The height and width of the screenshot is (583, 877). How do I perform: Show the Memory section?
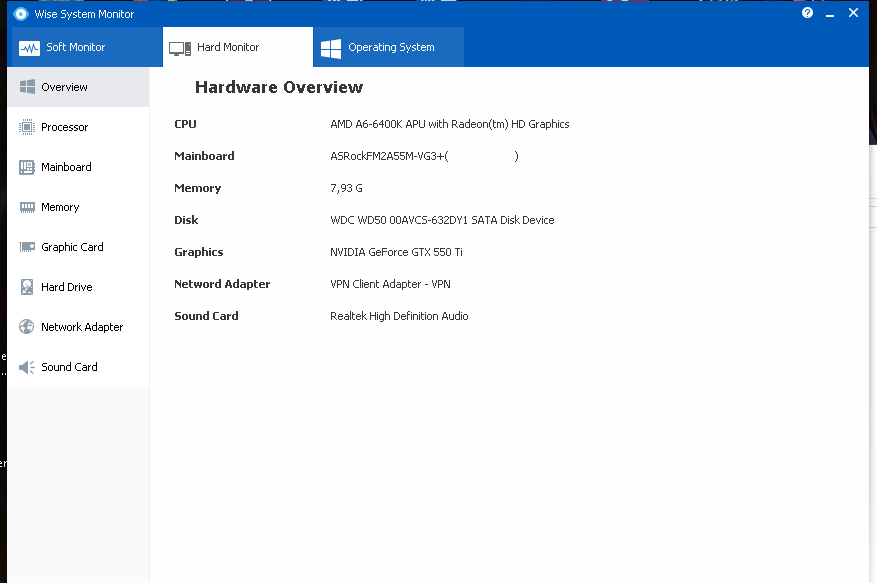point(78,207)
